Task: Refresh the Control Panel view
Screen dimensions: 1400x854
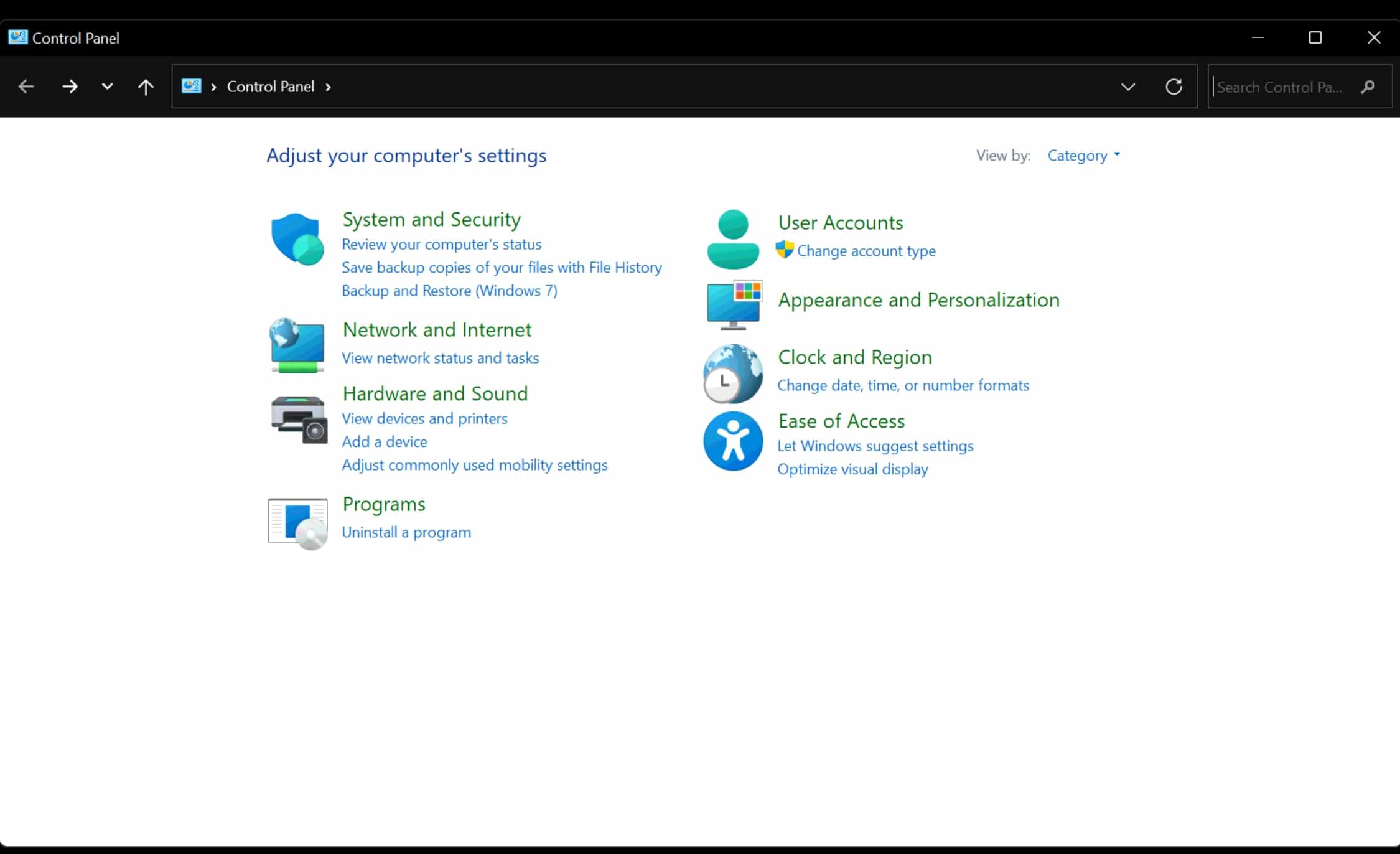Action: 1174,87
